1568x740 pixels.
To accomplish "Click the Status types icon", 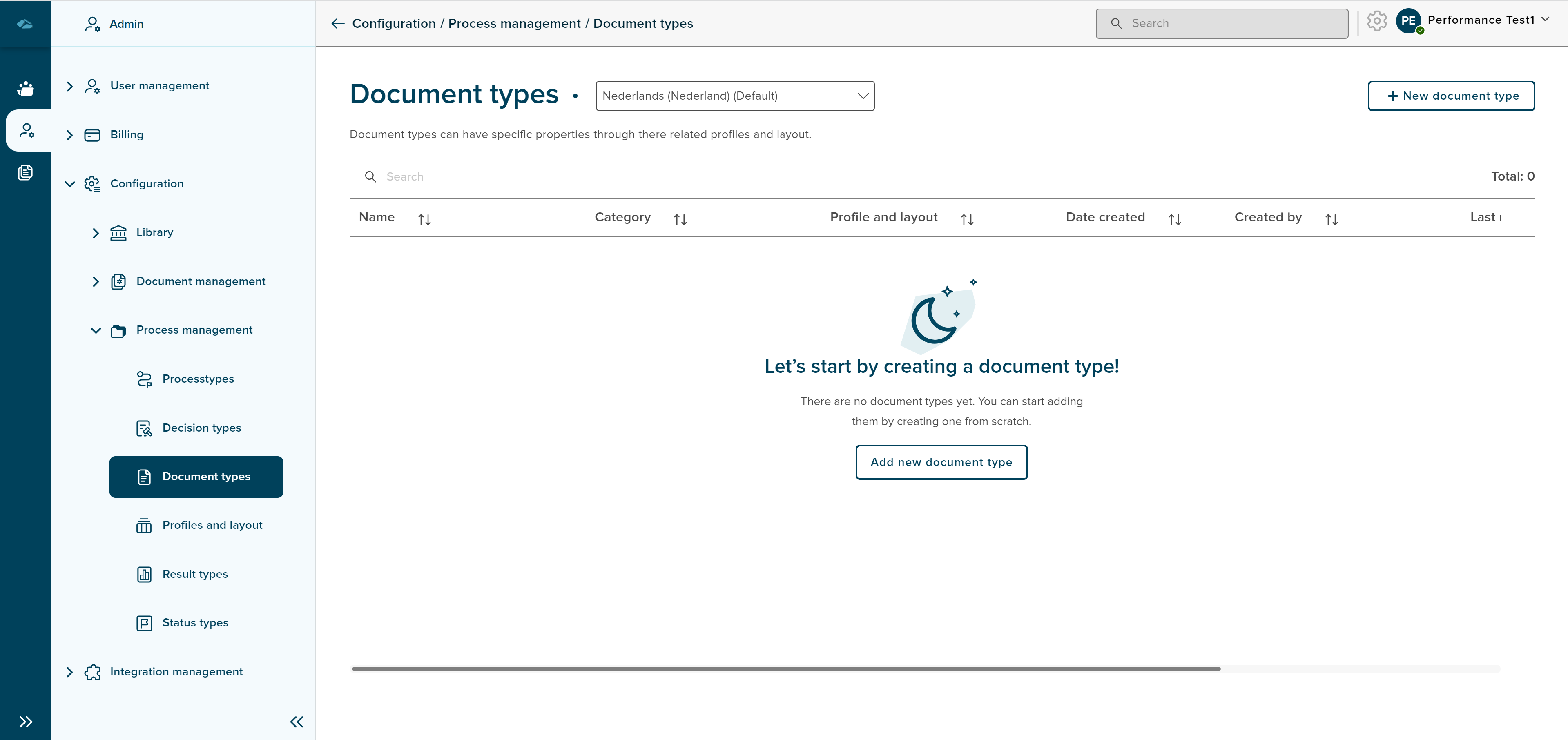I will tap(144, 622).
